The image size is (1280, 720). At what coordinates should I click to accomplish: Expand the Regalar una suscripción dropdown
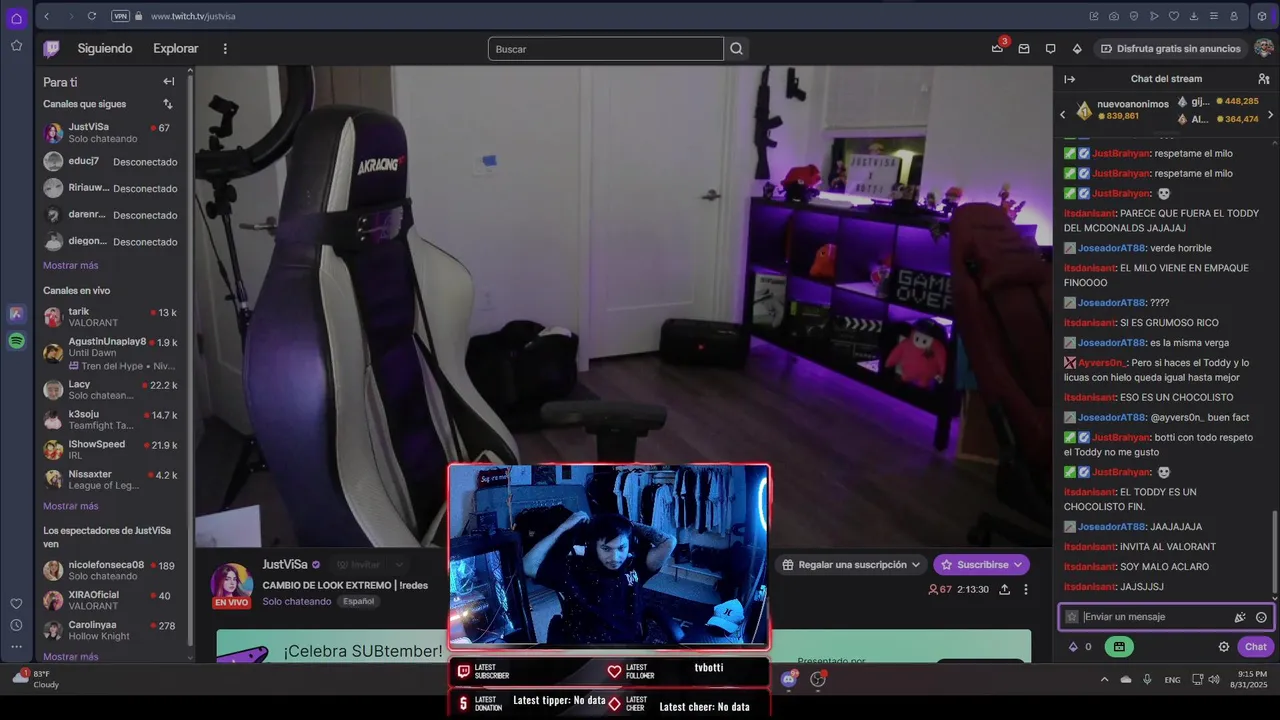coord(851,565)
